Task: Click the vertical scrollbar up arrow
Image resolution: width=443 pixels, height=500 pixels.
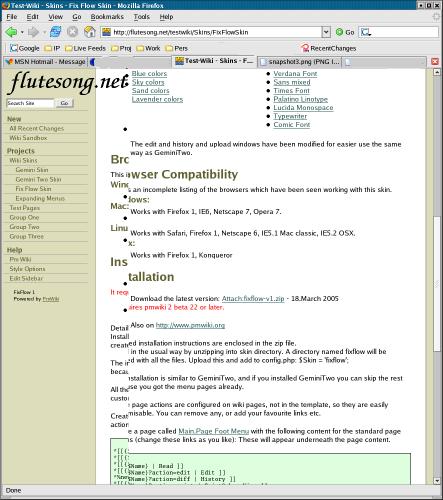Action: (x=437, y=72)
